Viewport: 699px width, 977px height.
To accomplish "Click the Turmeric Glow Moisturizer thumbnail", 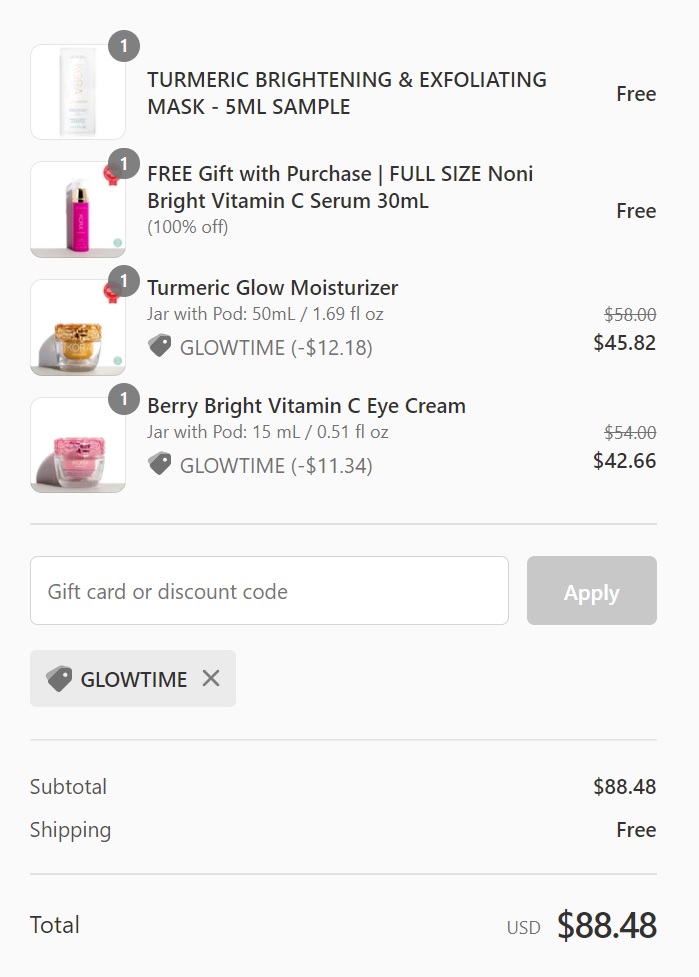I will 78,328.
